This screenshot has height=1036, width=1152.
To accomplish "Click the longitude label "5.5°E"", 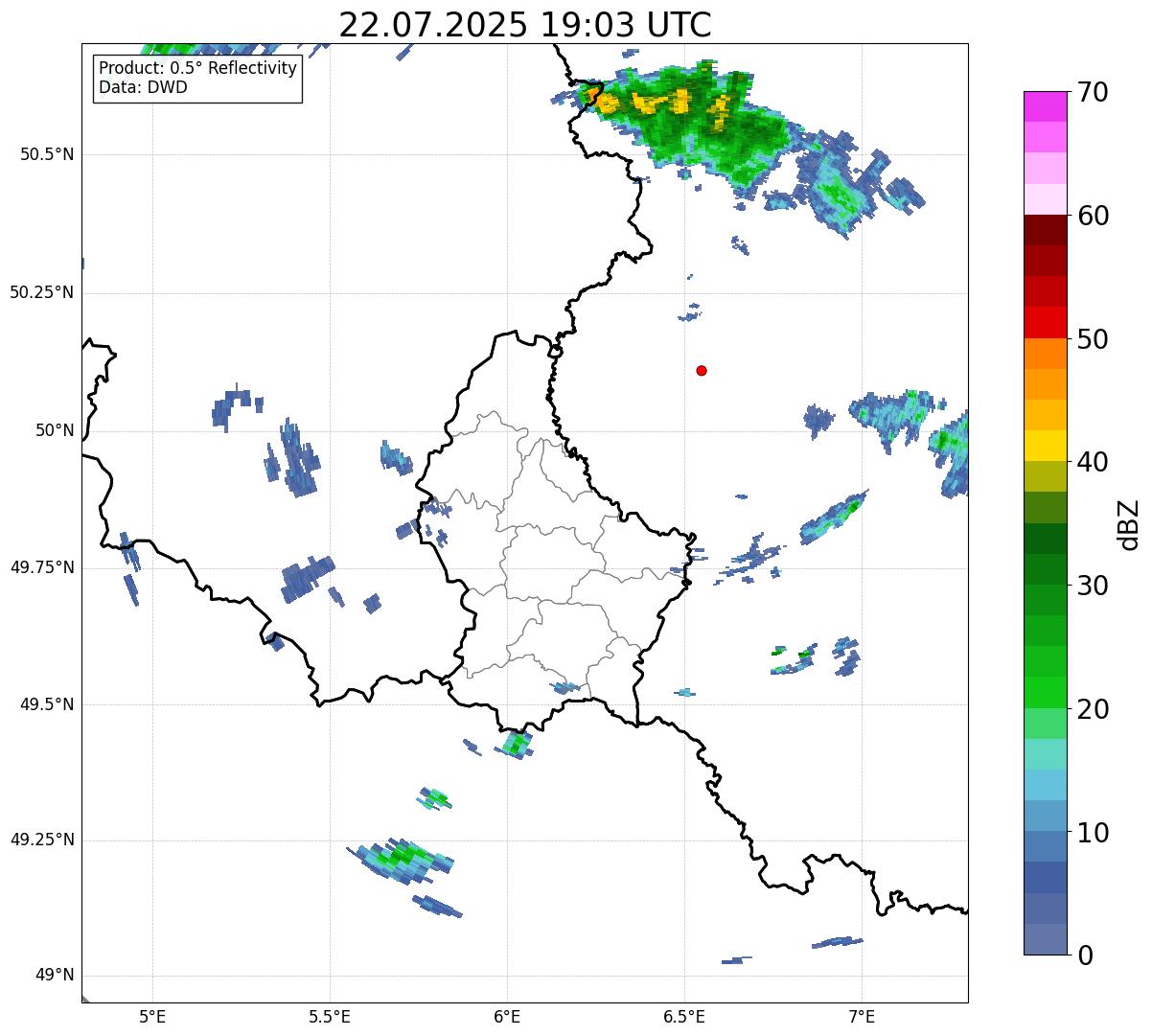I will point(330,1018).
